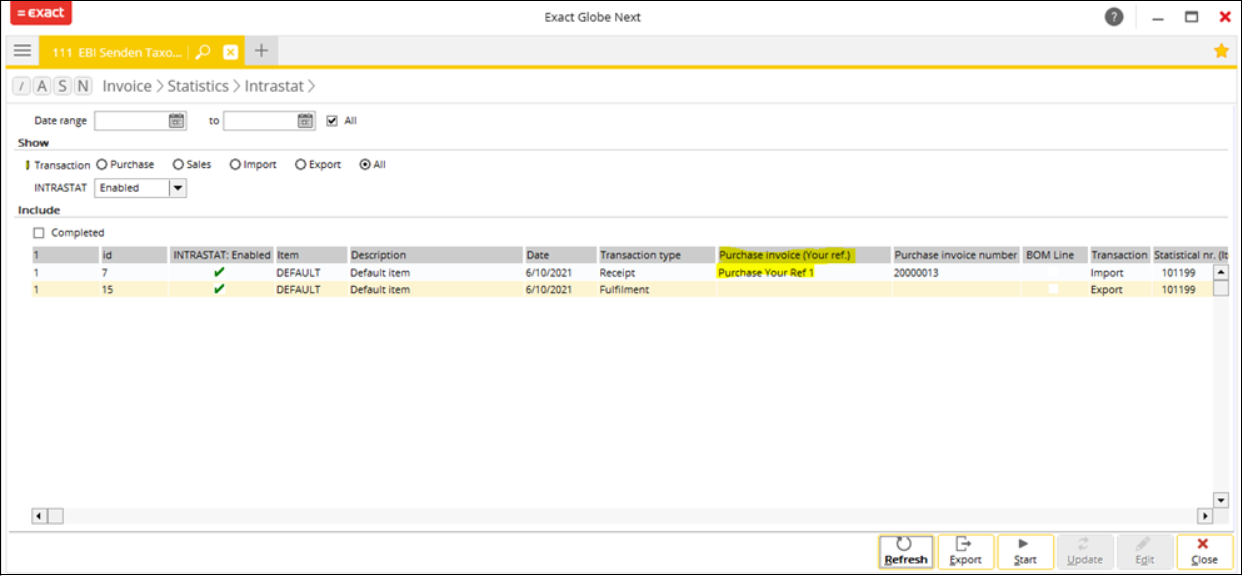The height and width of the screenshot is (576, 1242).
Task: Sort by the Description column header
Action: 436,255
